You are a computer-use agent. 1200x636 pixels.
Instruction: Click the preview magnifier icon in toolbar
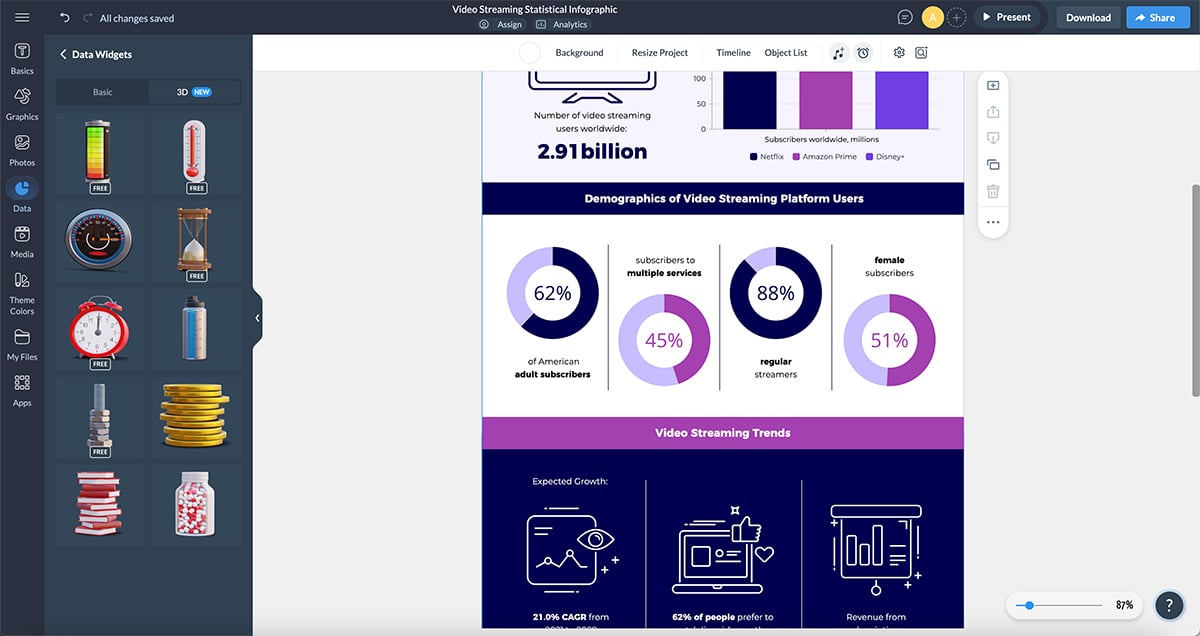click(x=921, y=52)
